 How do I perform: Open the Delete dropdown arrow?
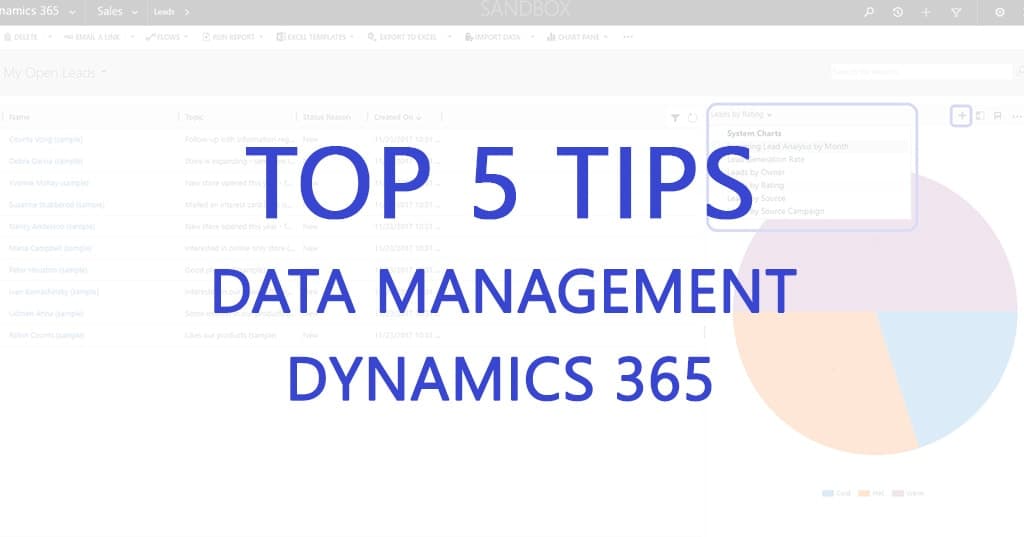pyautogui.click(x=50, y=37)
